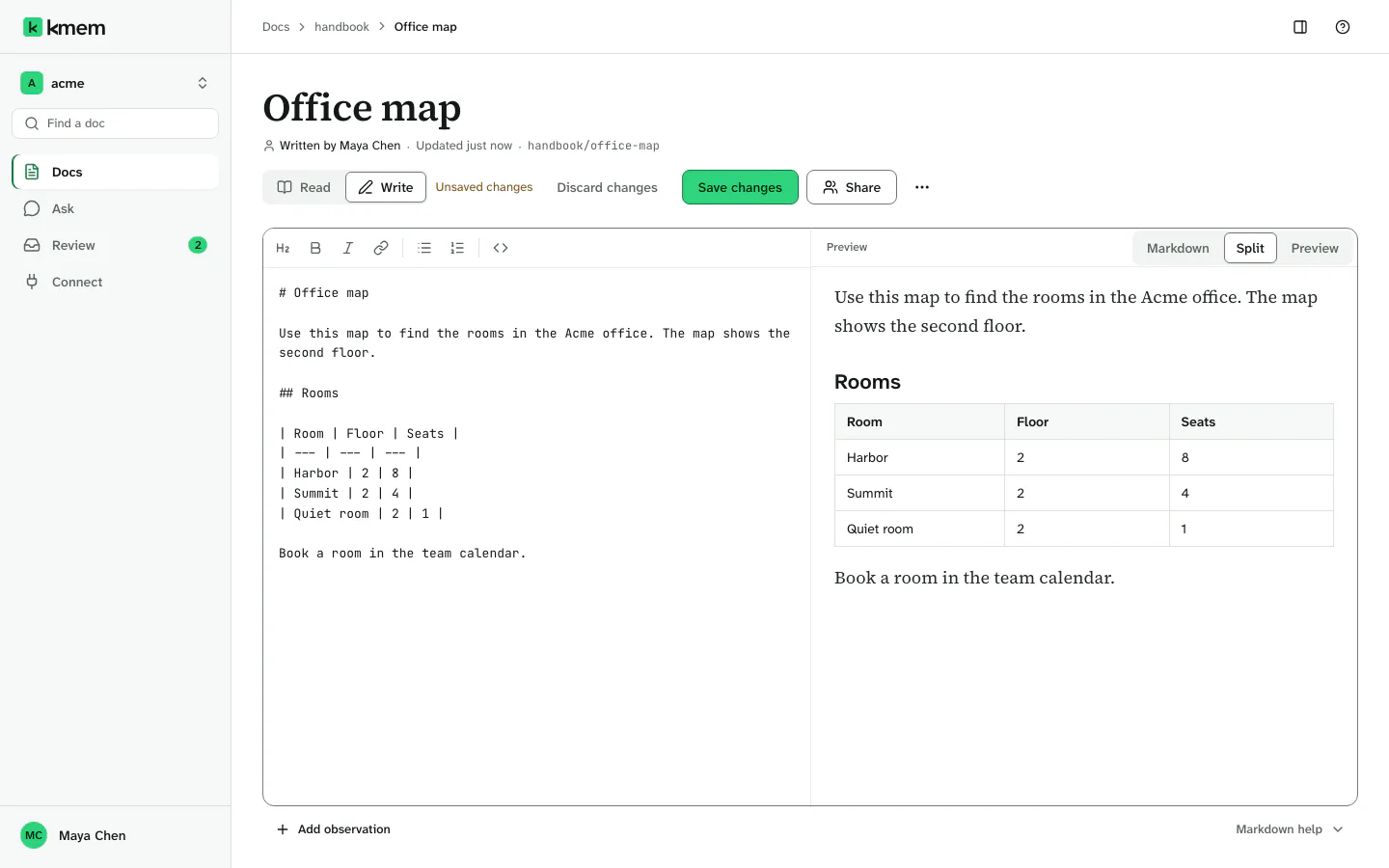The height and width of the screenshot is (868, 1389).
Task: Toggle the side panel icon in header
Action: click(1300, 27)
